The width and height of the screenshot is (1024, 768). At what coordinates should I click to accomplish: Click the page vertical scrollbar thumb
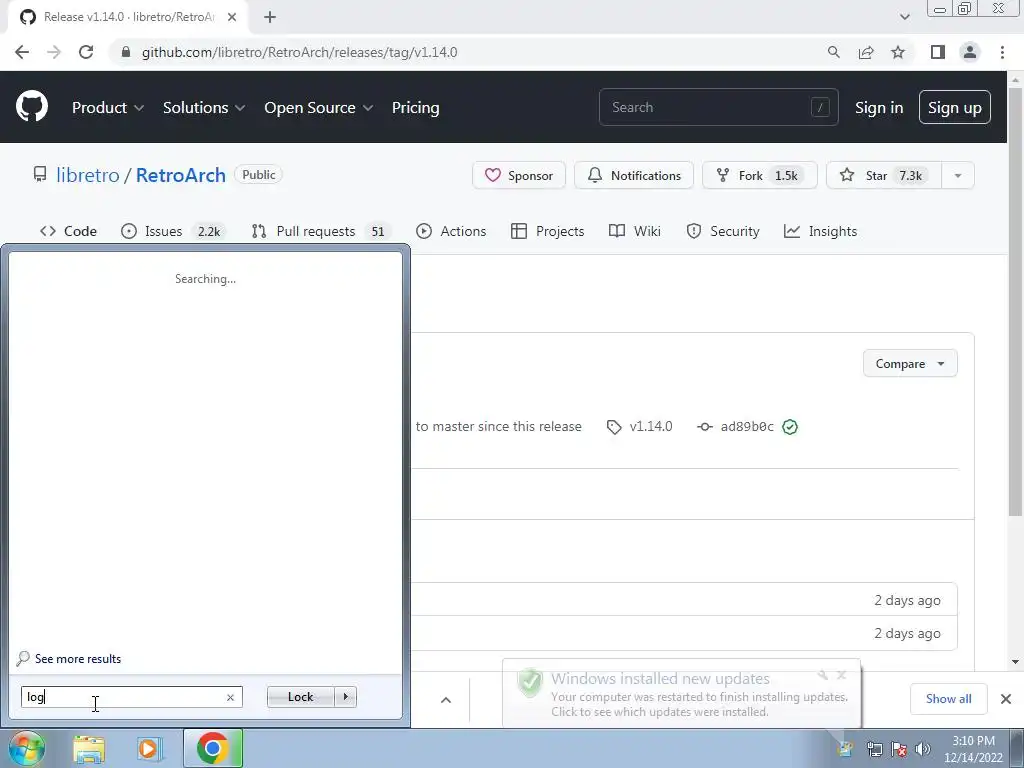pyautogui.click(x=1015, y=300)
